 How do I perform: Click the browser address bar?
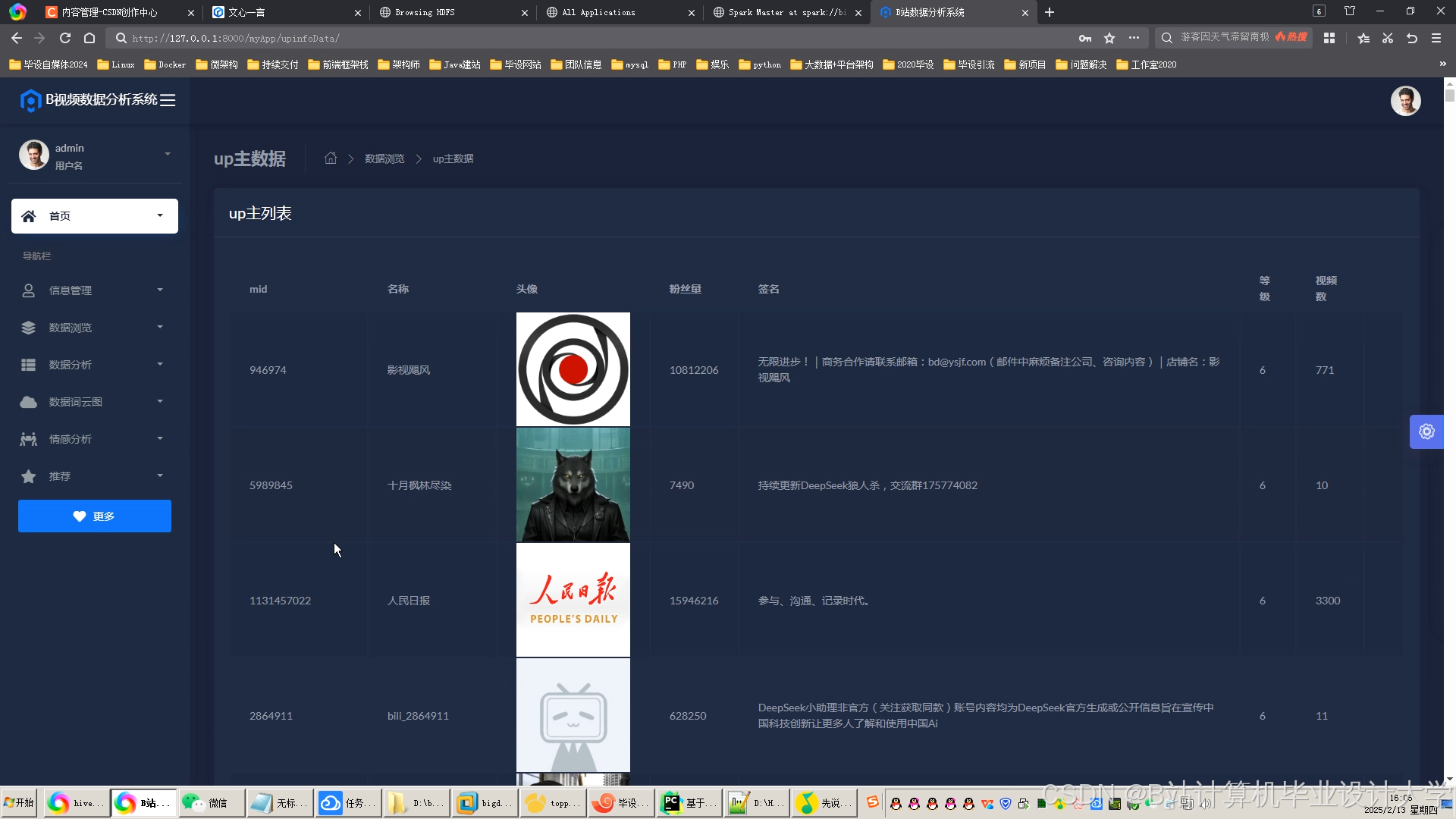(x=591, y=38)
